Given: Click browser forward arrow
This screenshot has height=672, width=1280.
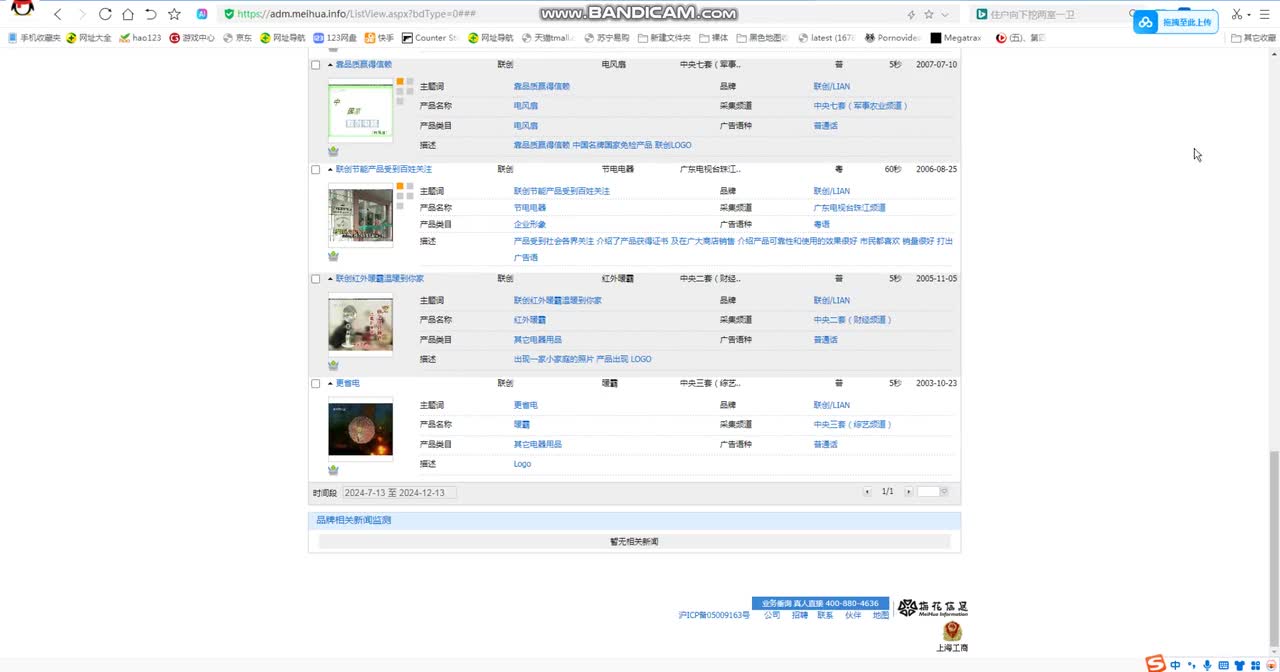Looking at the screenshot, I should click(x=82, y=14).
